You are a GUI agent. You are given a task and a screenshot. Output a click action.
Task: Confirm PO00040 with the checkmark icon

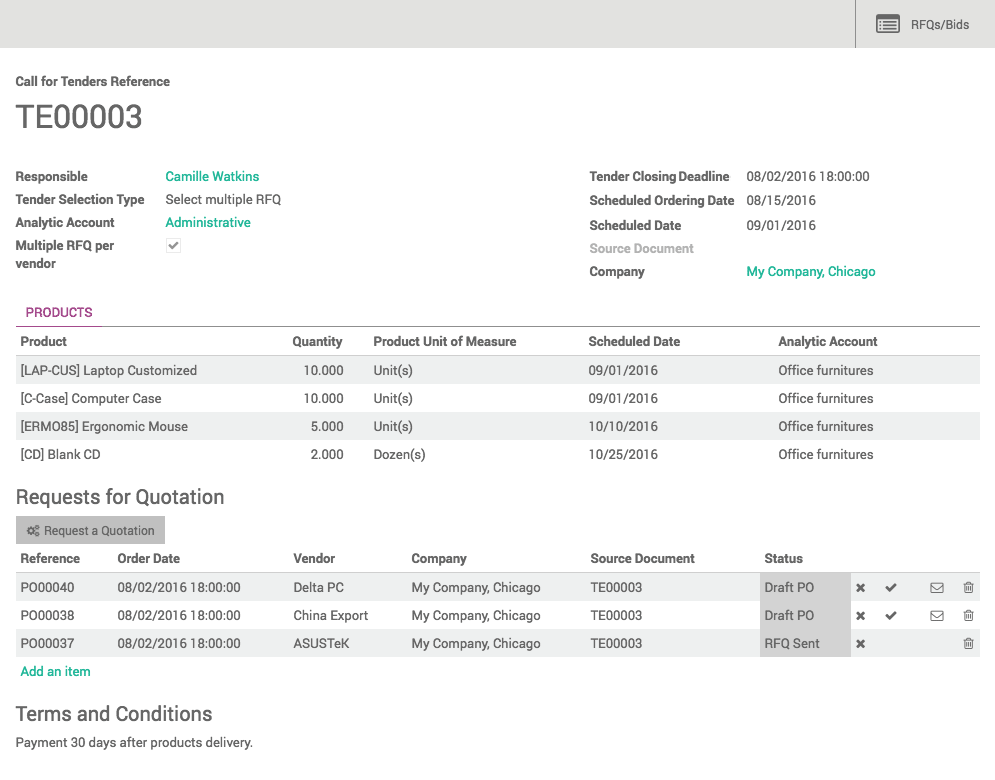tap(891, 587)
